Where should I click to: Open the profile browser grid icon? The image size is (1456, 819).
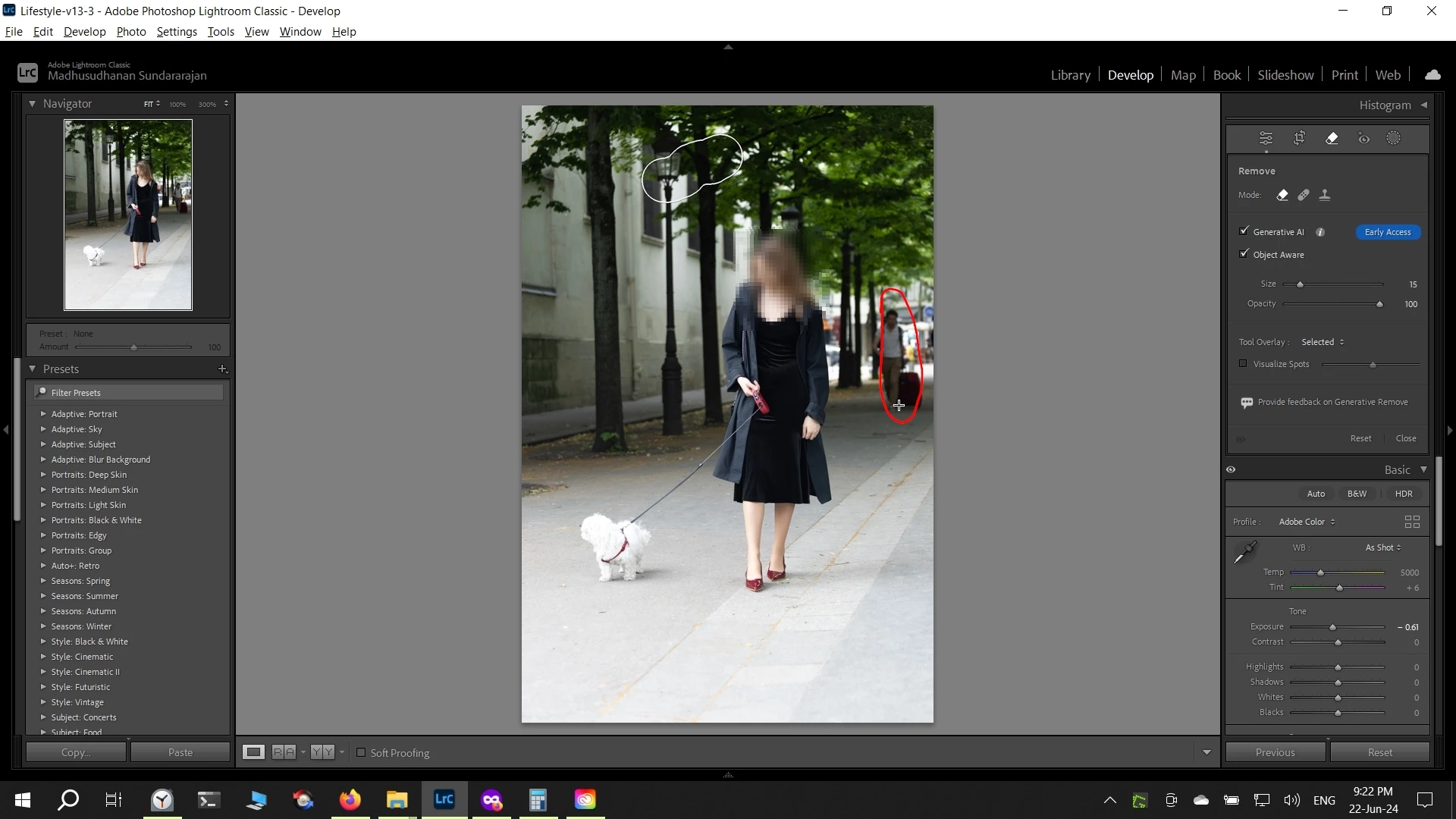point(1412,522)
